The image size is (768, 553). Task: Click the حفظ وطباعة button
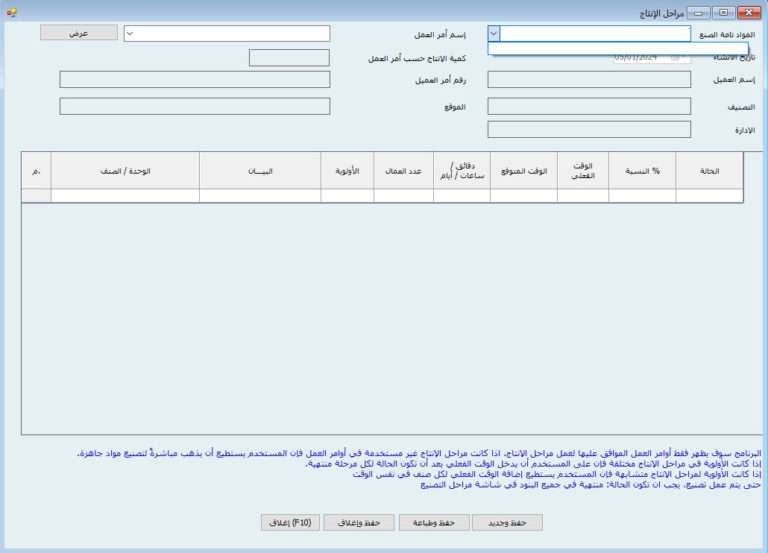(x=434, y=523)
